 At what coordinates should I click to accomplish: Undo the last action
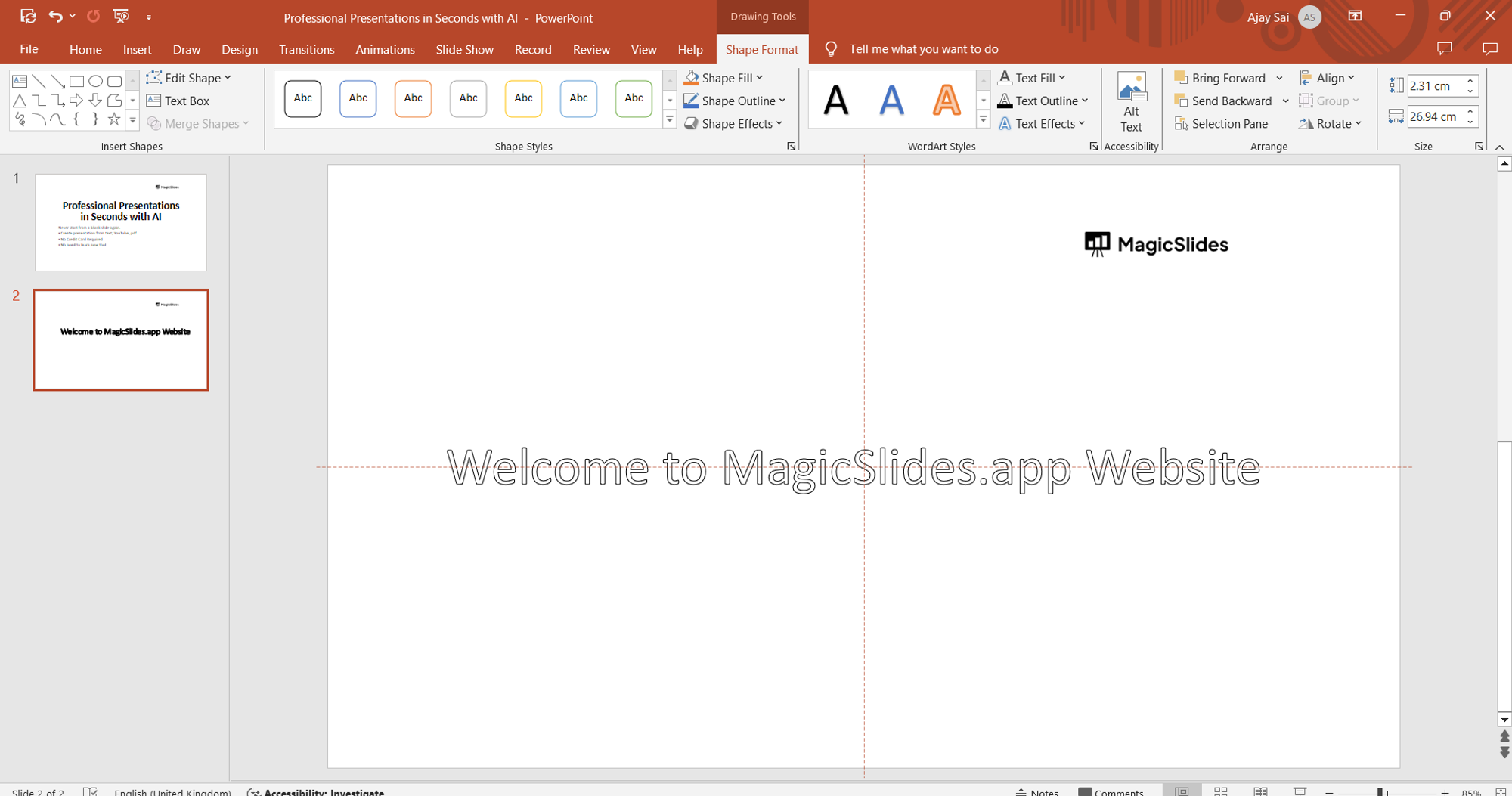(55, 16)
